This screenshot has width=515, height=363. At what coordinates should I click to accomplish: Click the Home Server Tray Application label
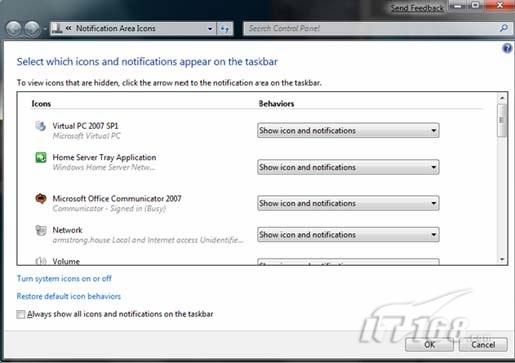[x=104, y=157]
